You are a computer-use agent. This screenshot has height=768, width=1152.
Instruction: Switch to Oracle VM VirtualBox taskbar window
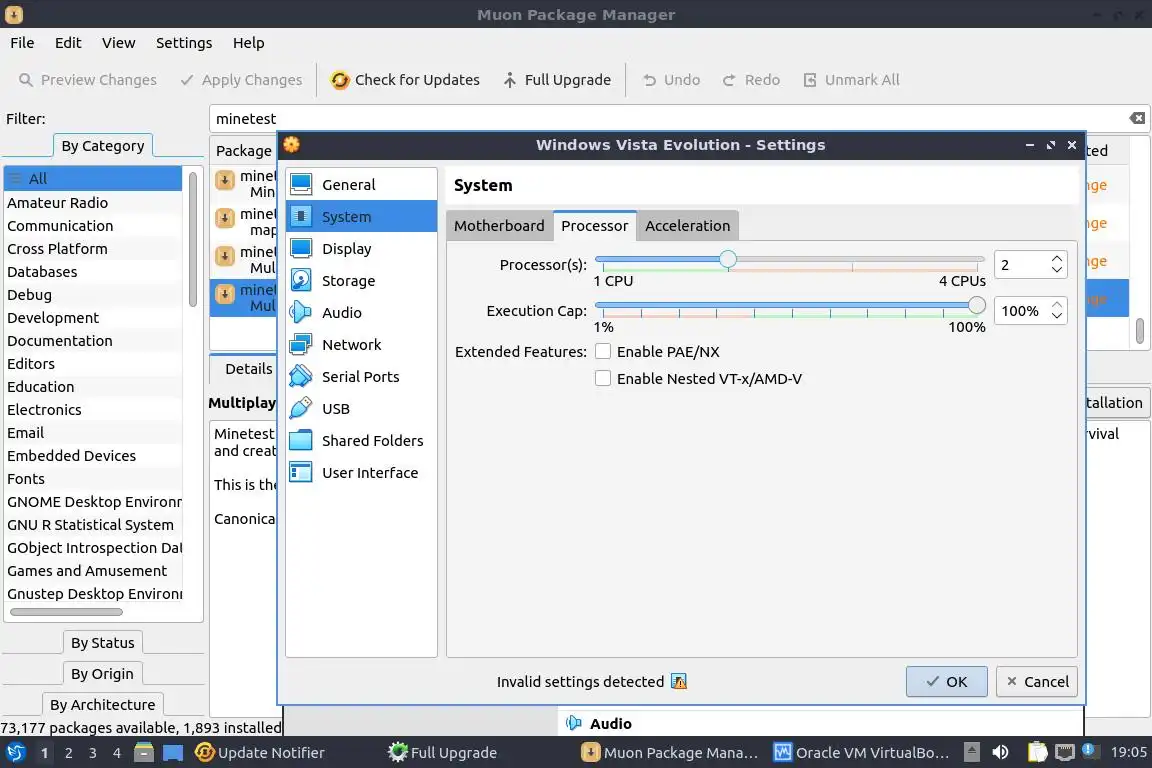point(863,752)
